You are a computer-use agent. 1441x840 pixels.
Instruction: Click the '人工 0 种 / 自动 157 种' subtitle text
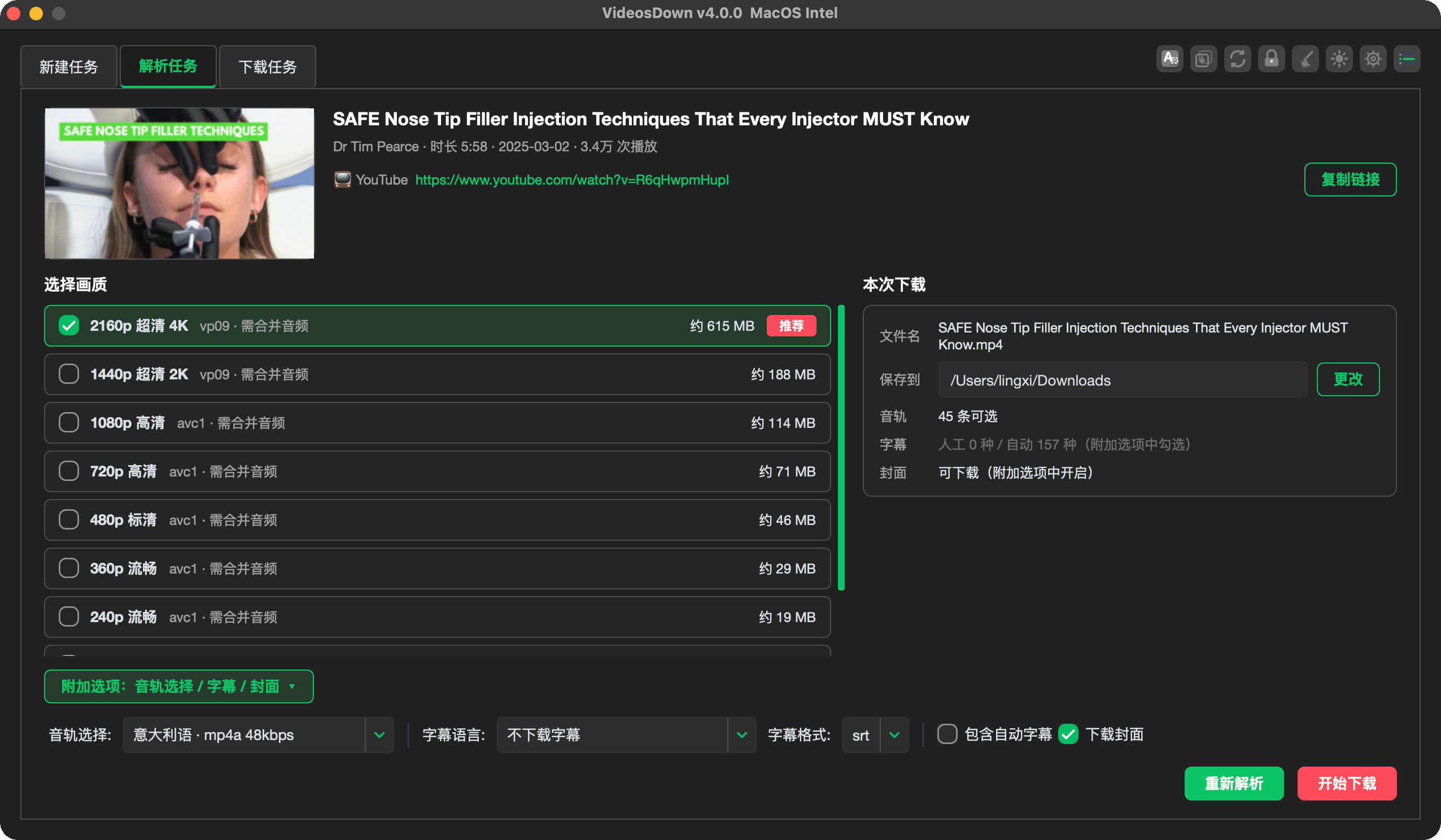coord(1007,445)
